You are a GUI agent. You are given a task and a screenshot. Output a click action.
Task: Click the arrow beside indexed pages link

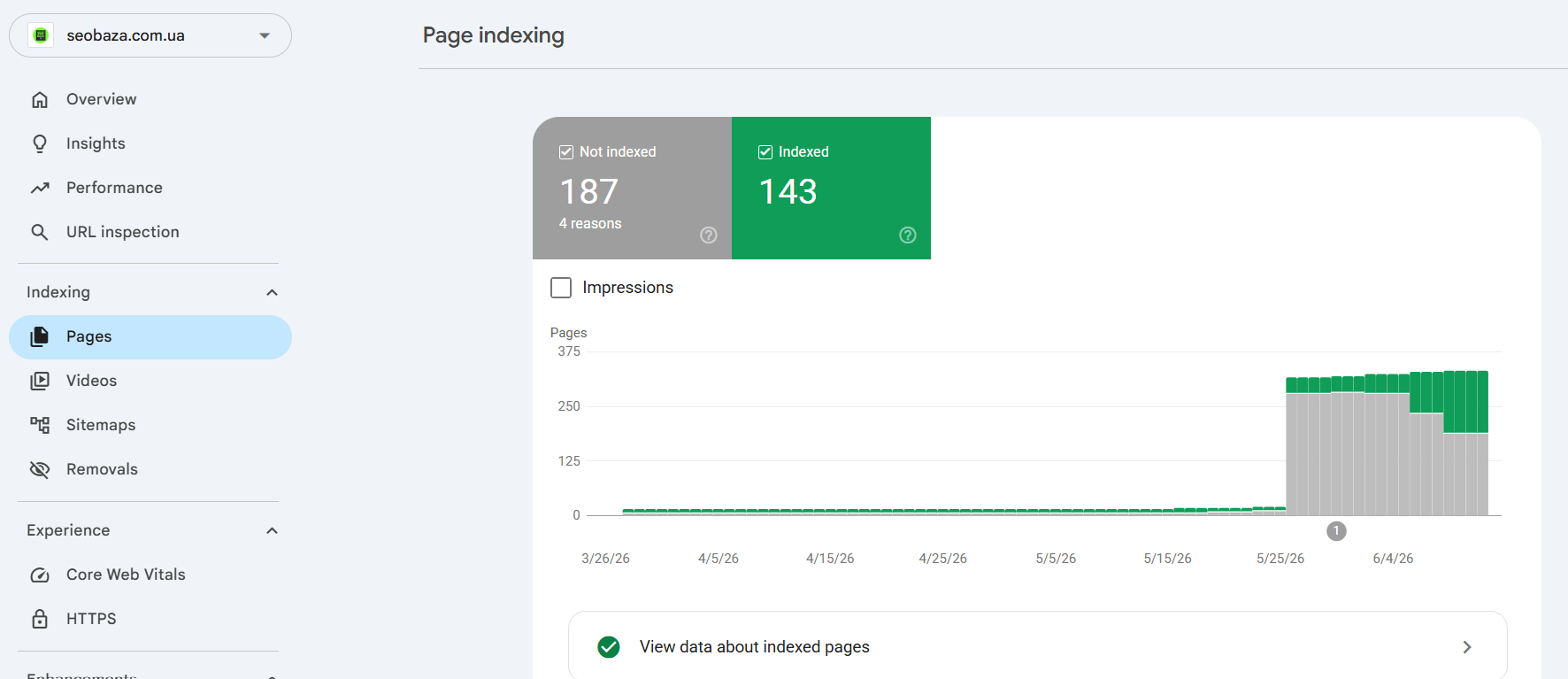pyautogui.click(x=1467, y=647)
